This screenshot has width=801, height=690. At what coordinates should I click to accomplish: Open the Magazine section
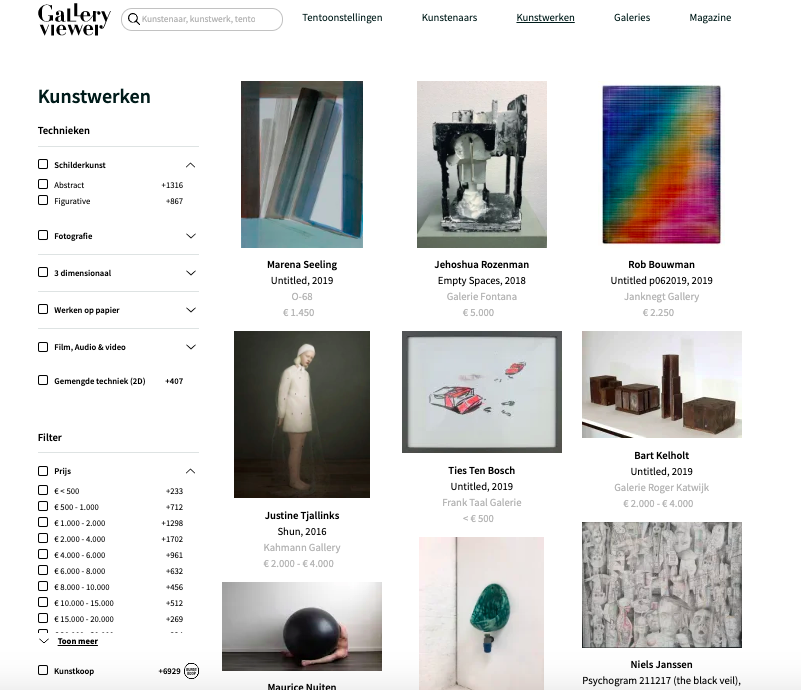[710, 18]
